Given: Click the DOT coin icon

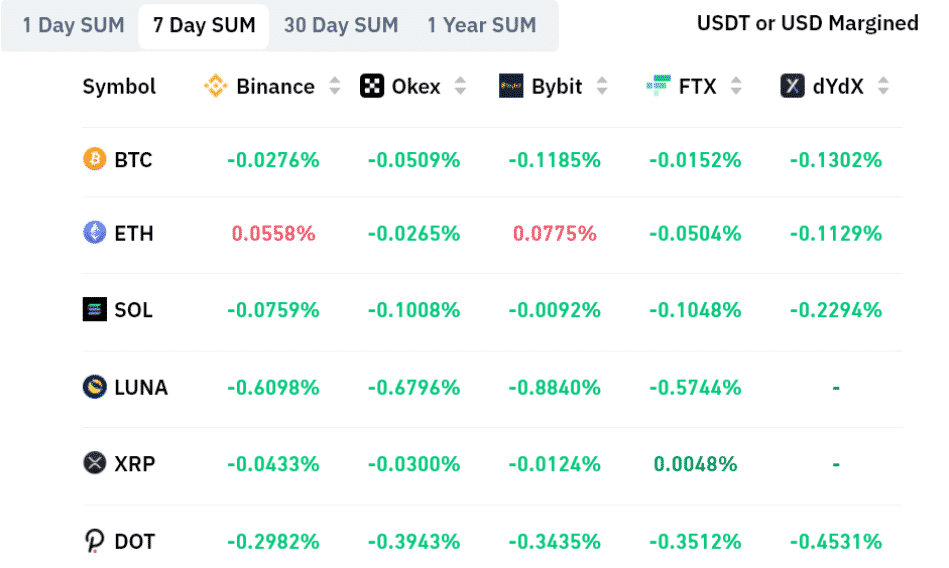Looking at the screenshot, I should [94, 541].
